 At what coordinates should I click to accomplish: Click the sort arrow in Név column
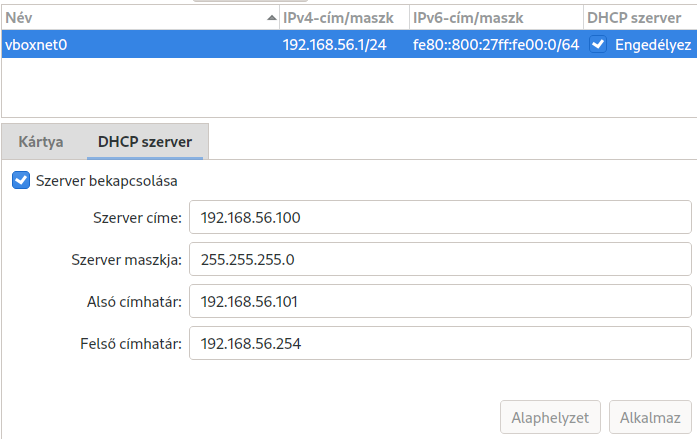click(x=272, y=18)
